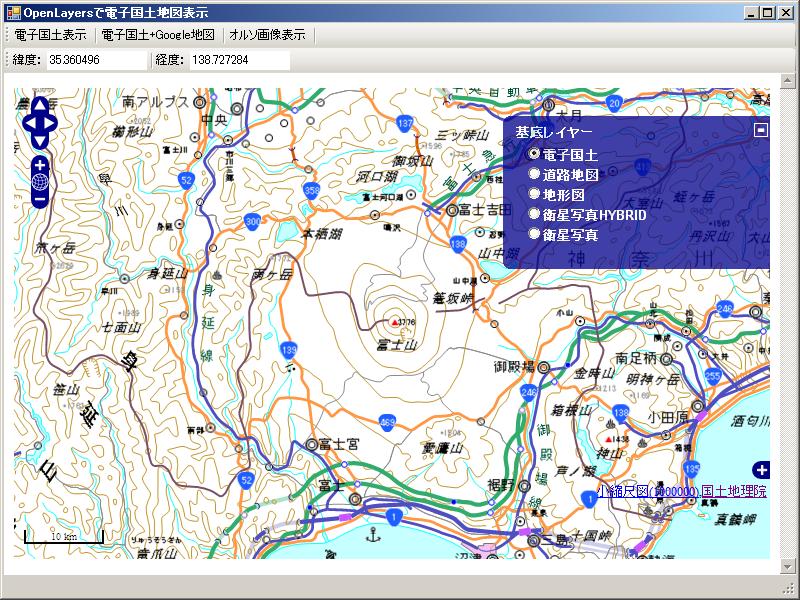Zoom in using the plus button

40,164
